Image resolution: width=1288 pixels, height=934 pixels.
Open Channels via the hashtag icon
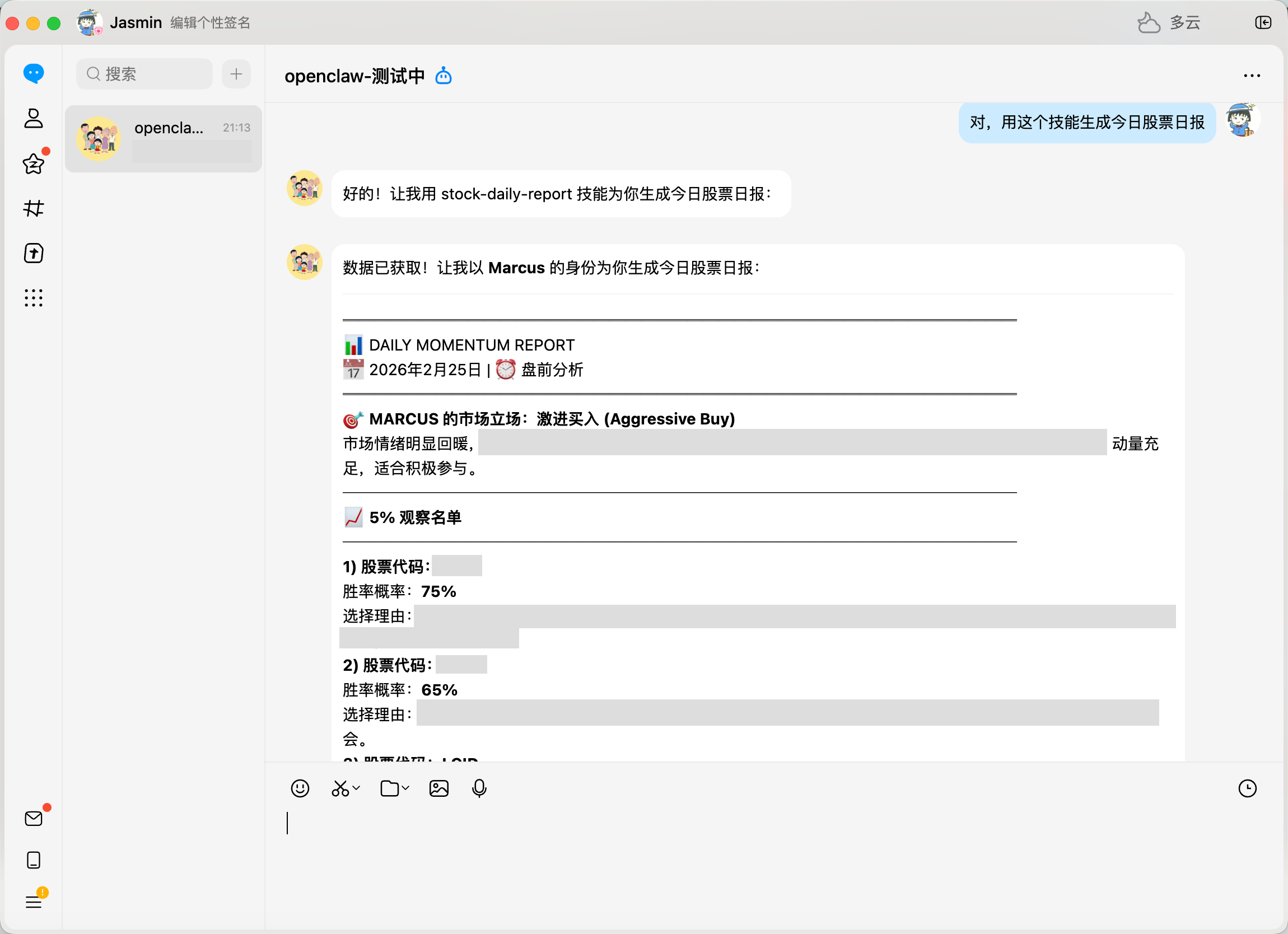tap(34, 208)
